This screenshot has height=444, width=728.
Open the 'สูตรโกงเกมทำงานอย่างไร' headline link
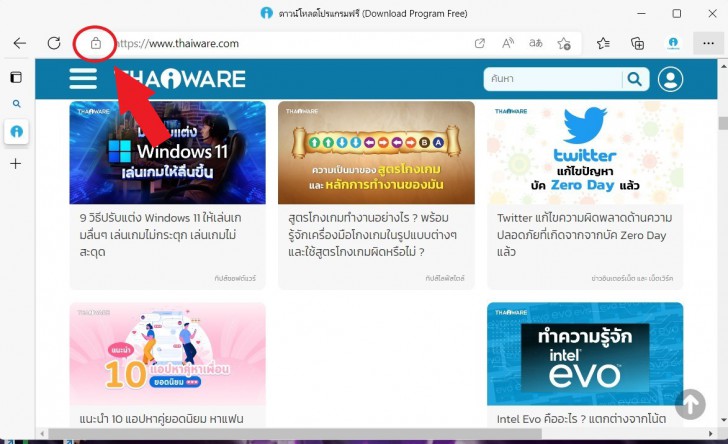[x=372, y=235]
